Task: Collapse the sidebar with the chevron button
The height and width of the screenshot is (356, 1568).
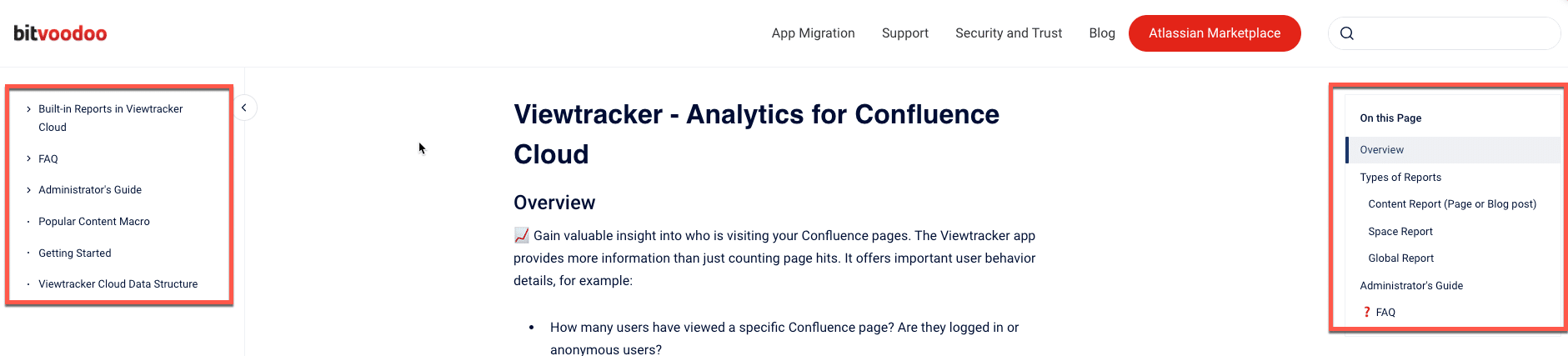Action: pos(244,108)
